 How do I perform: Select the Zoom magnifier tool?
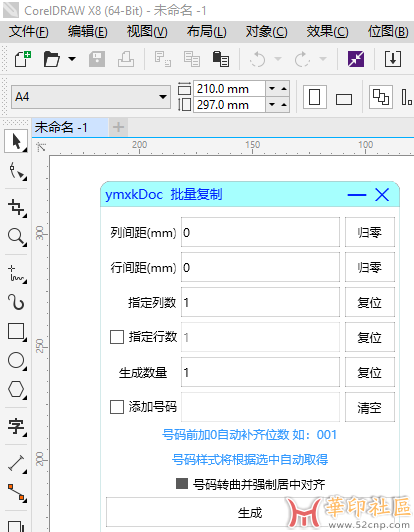(x=17, y=236)
